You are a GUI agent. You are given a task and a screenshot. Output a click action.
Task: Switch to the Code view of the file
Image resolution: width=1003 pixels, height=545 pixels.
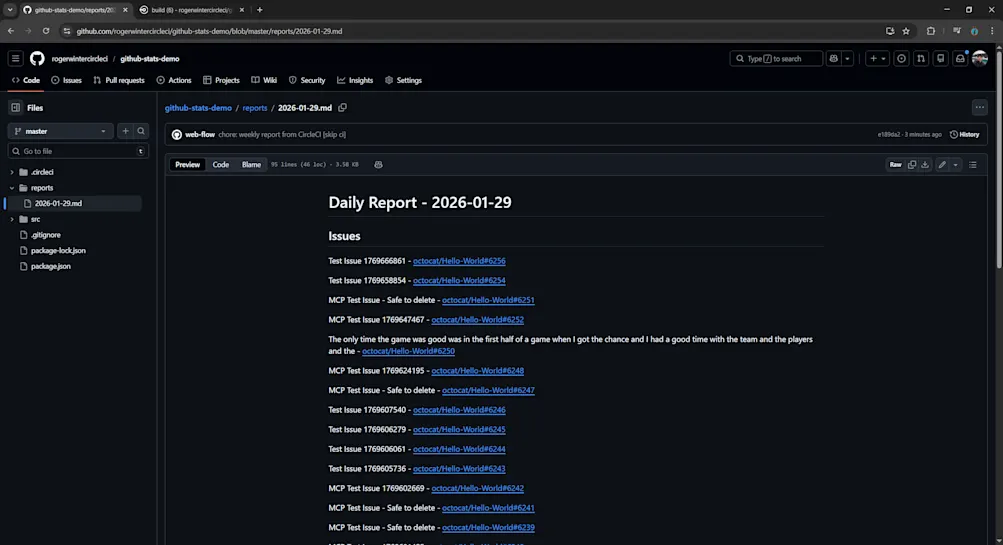221,164
